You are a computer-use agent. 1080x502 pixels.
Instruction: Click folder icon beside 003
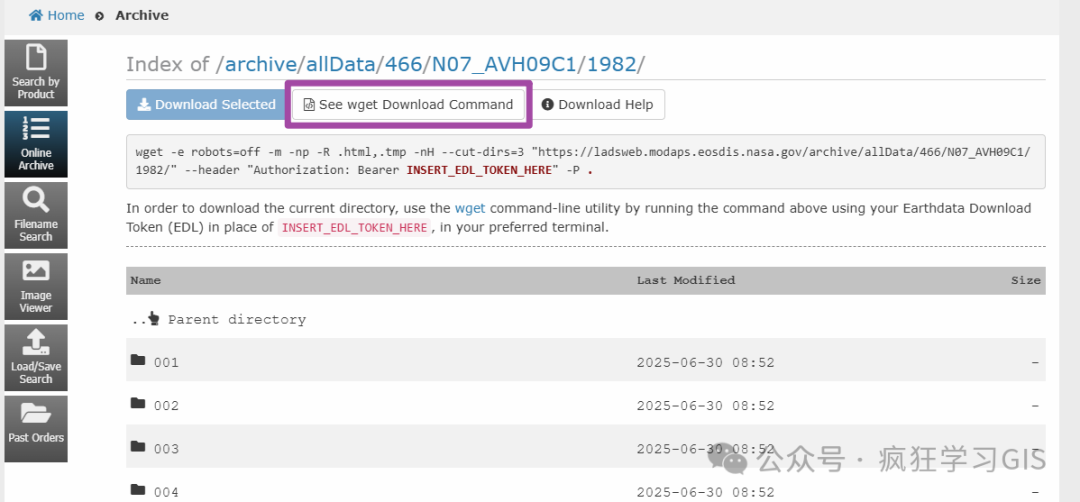point(138,447)
